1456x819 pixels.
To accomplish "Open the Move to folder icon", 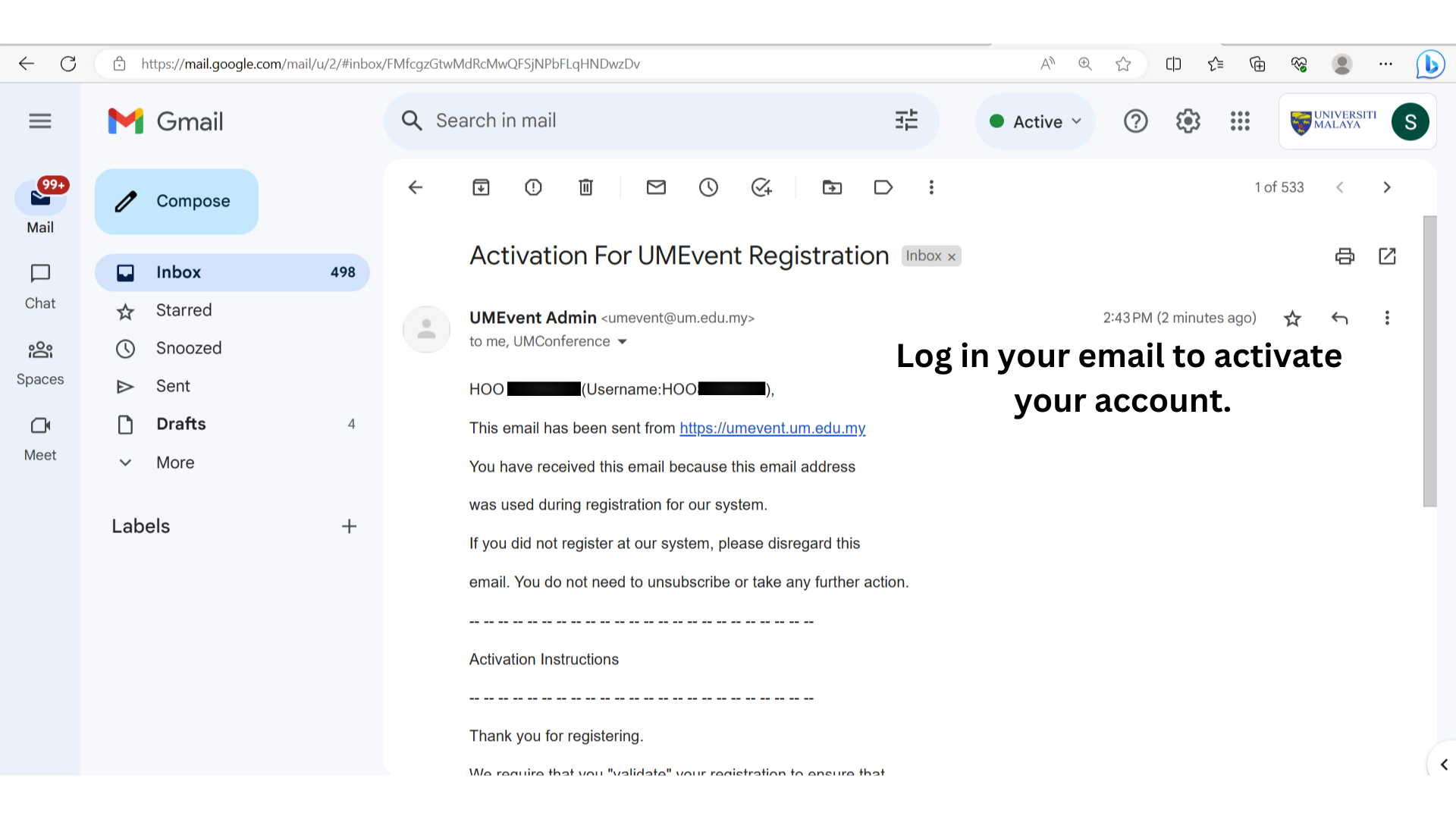I will pos(832,187).
